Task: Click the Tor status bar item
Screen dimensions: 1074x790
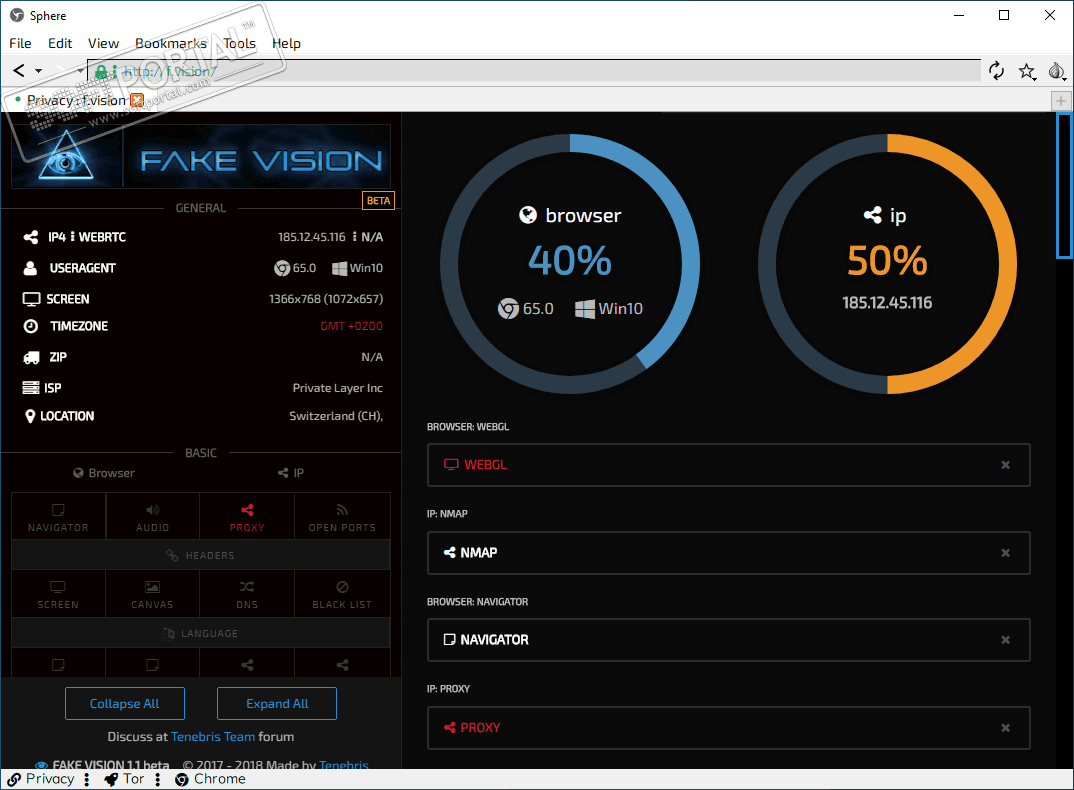Action: tap(124, 779)
